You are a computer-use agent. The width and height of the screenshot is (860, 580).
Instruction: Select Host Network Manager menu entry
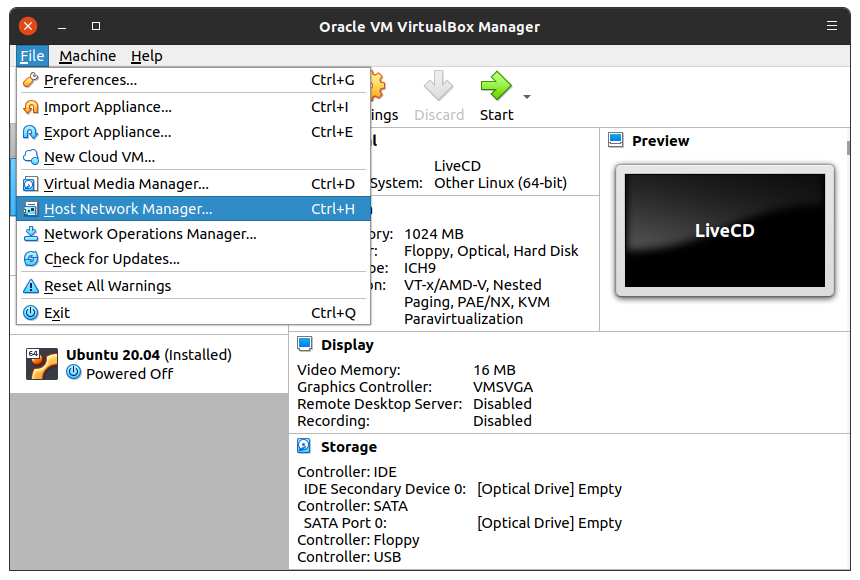point(128,209)
